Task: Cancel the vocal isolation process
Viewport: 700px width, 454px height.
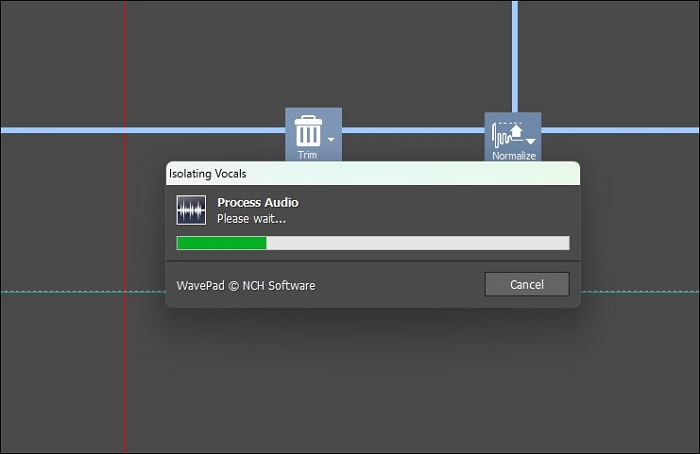Action: click(526, 285)
